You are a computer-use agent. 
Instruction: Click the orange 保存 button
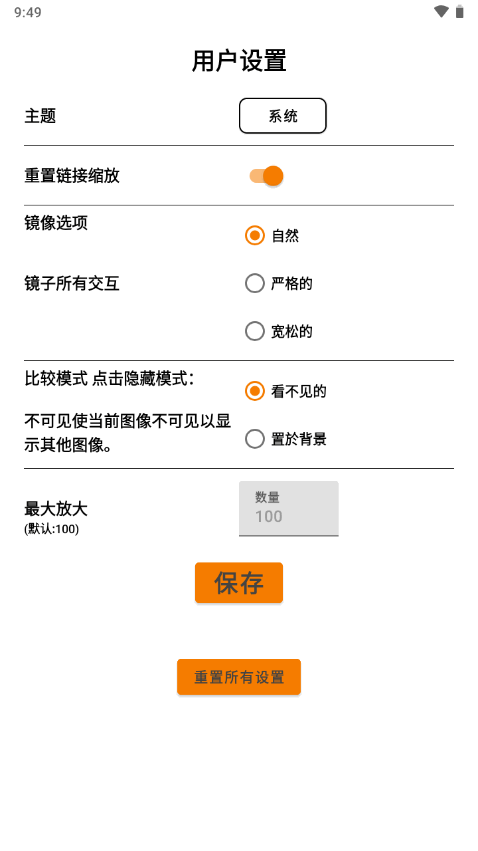(x=239, y=583)
